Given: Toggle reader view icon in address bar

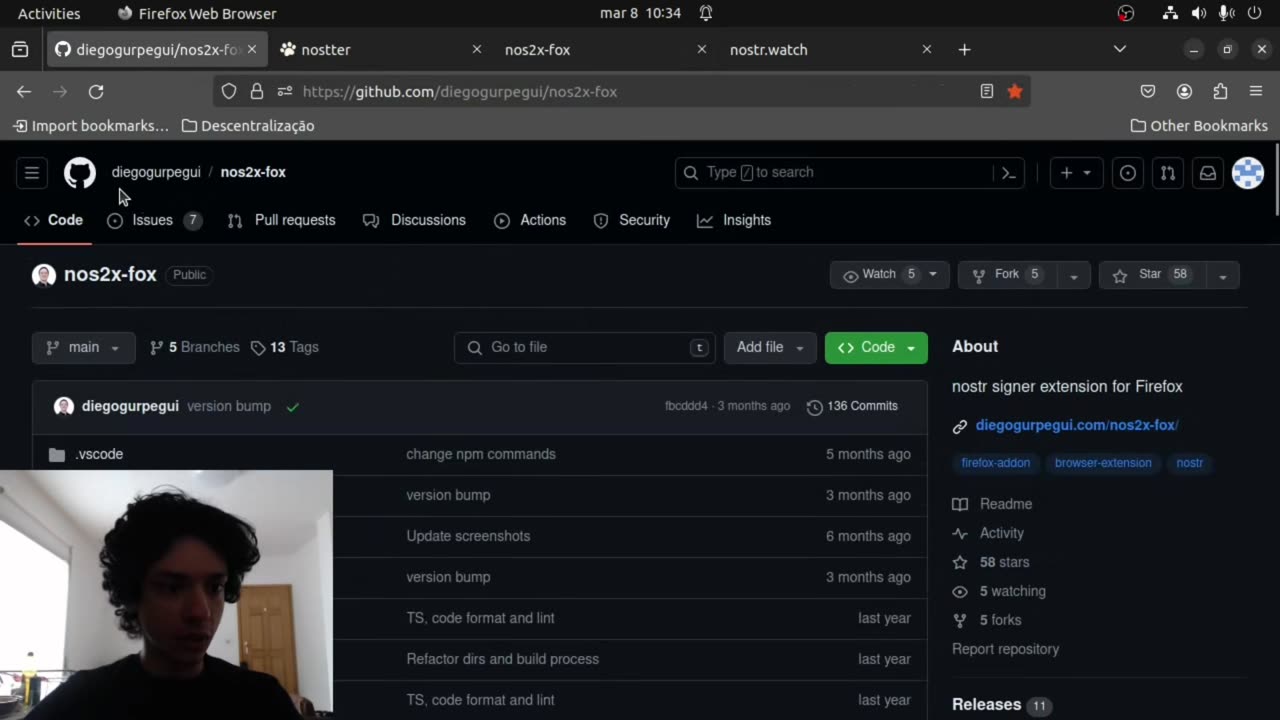Looking at the screenshot, I should 987,91.
